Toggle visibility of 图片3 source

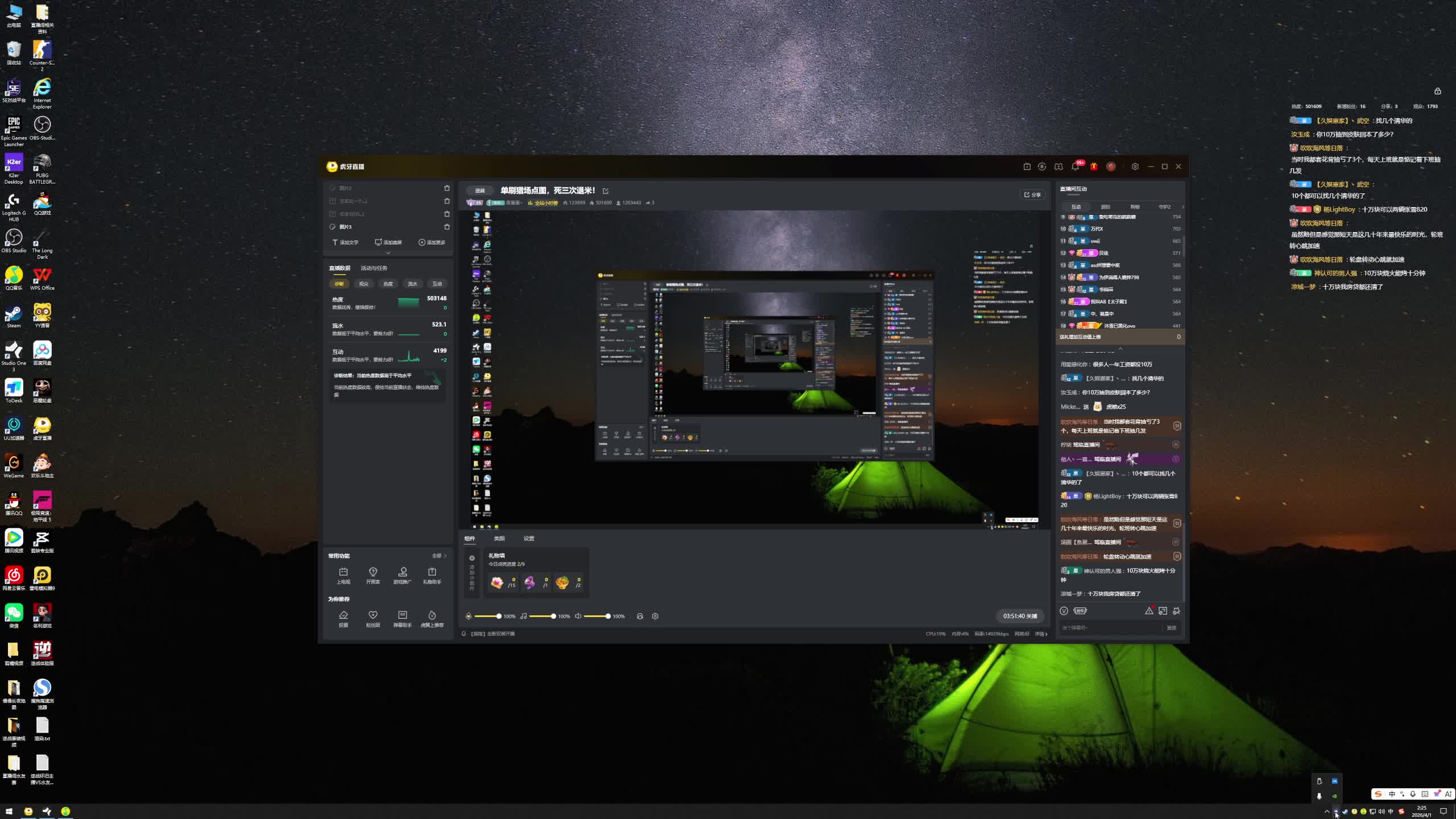[x=333, y=227]
